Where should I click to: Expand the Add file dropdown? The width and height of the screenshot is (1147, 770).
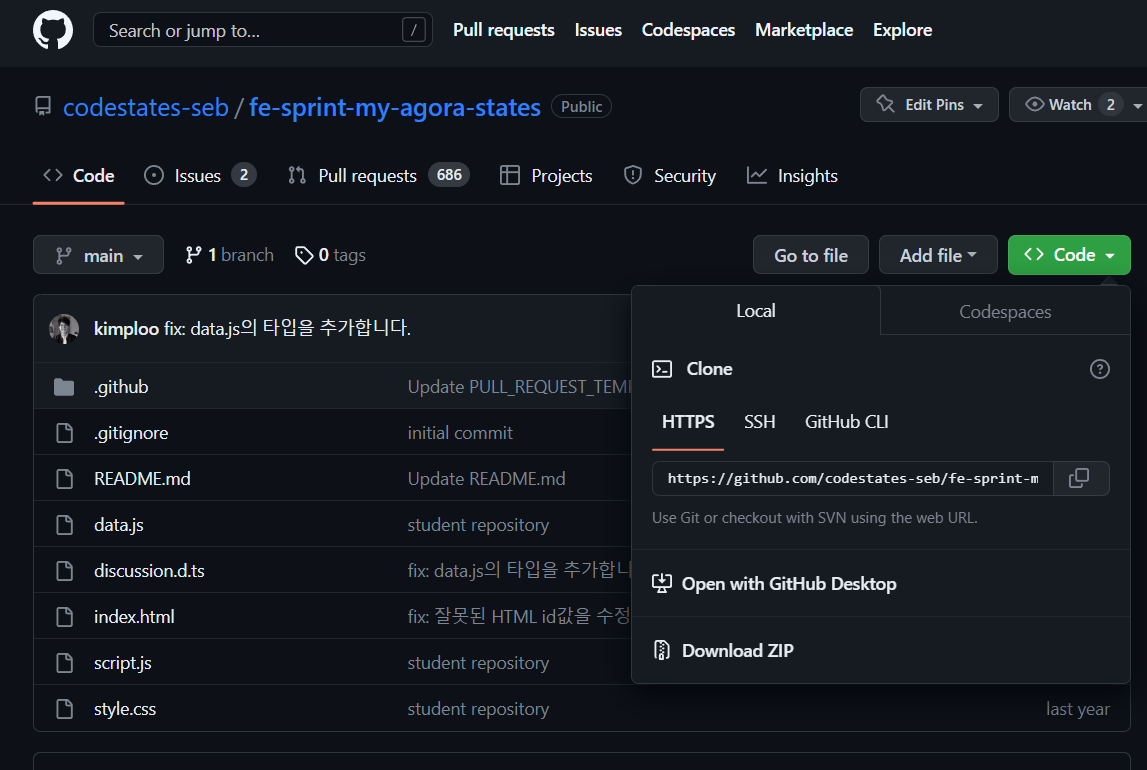coord(938,254)
